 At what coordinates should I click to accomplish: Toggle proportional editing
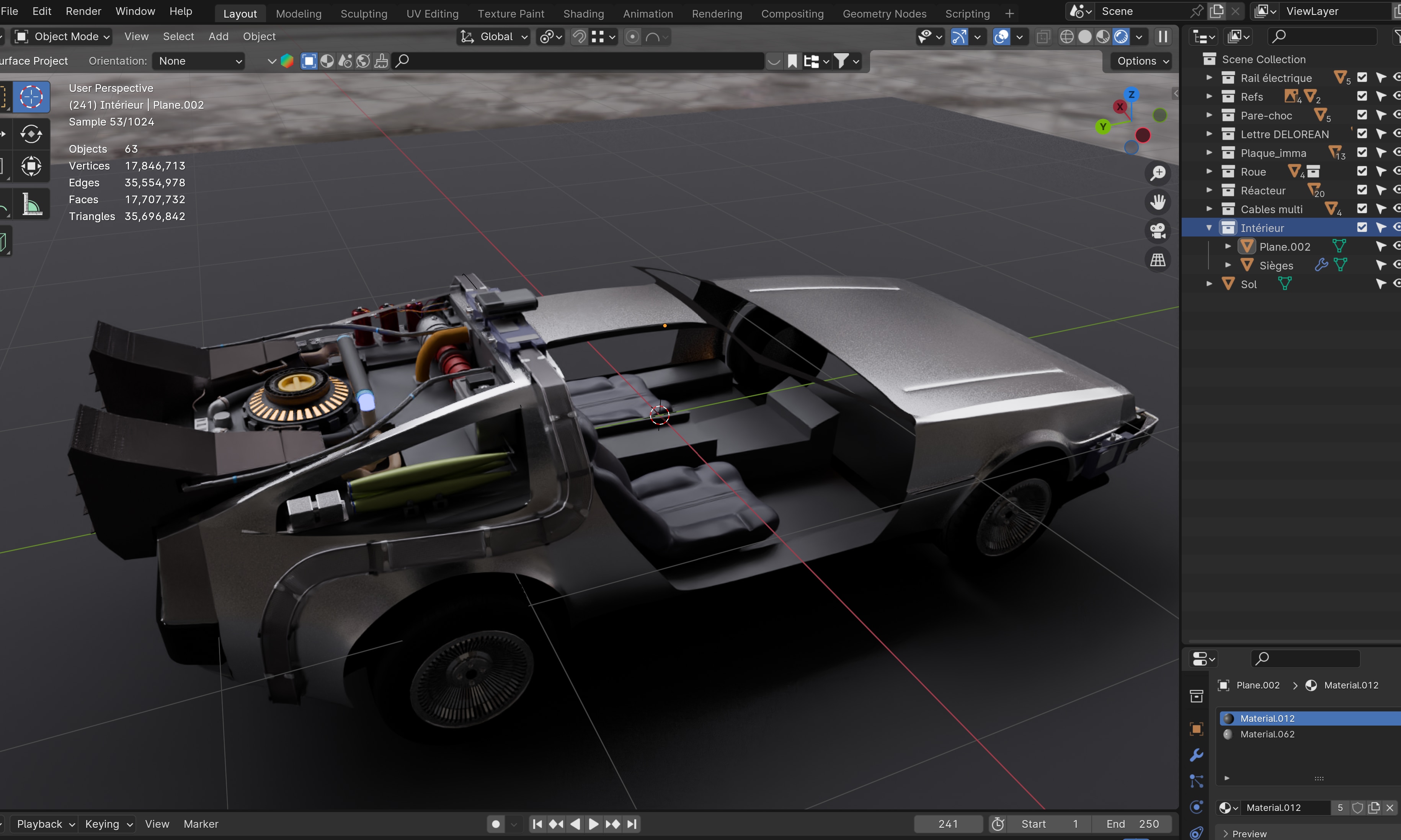(632, 37)
